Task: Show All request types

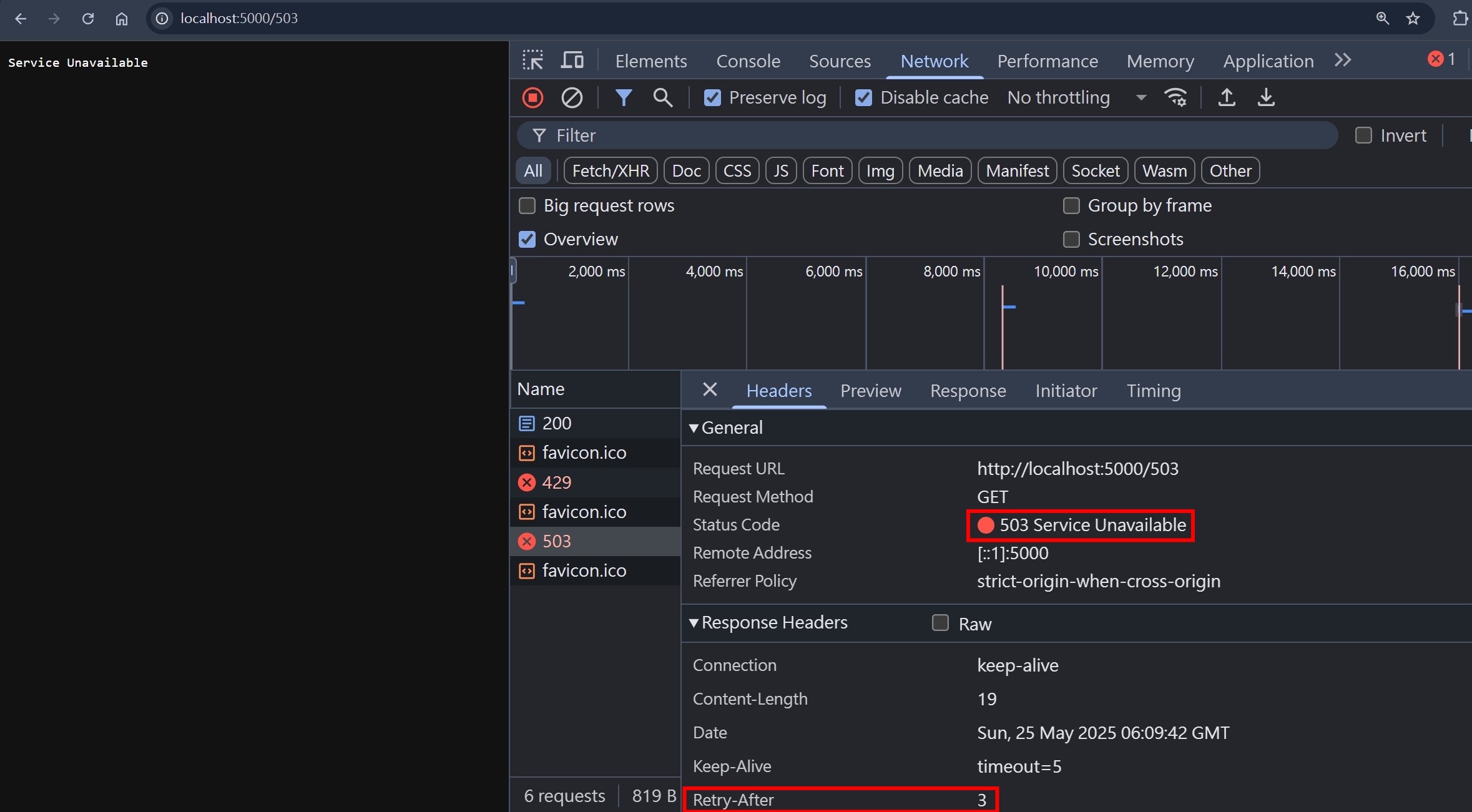Action: click(533, 171)
